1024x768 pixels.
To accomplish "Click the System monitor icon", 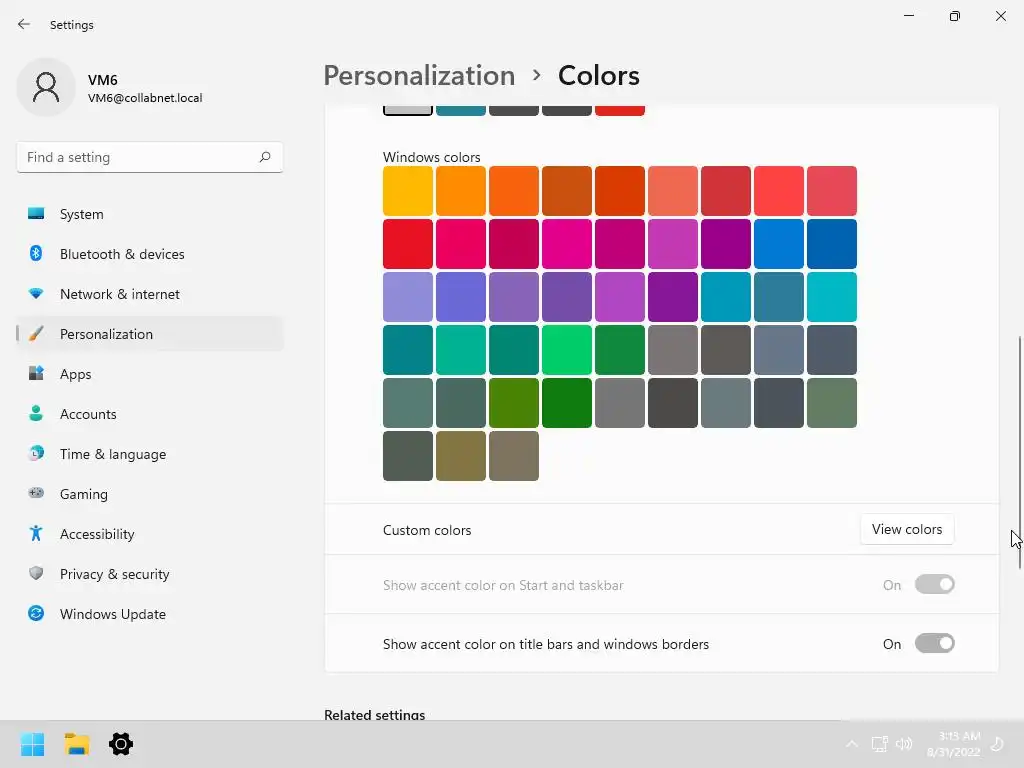I will pyautogui.click(x=36, y=214).
